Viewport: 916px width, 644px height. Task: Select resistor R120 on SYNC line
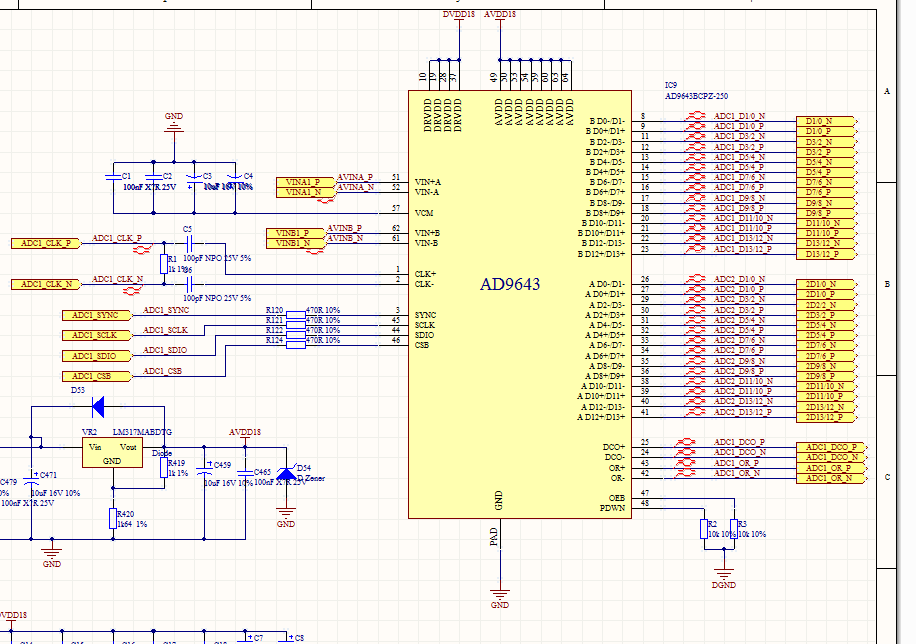296,315
